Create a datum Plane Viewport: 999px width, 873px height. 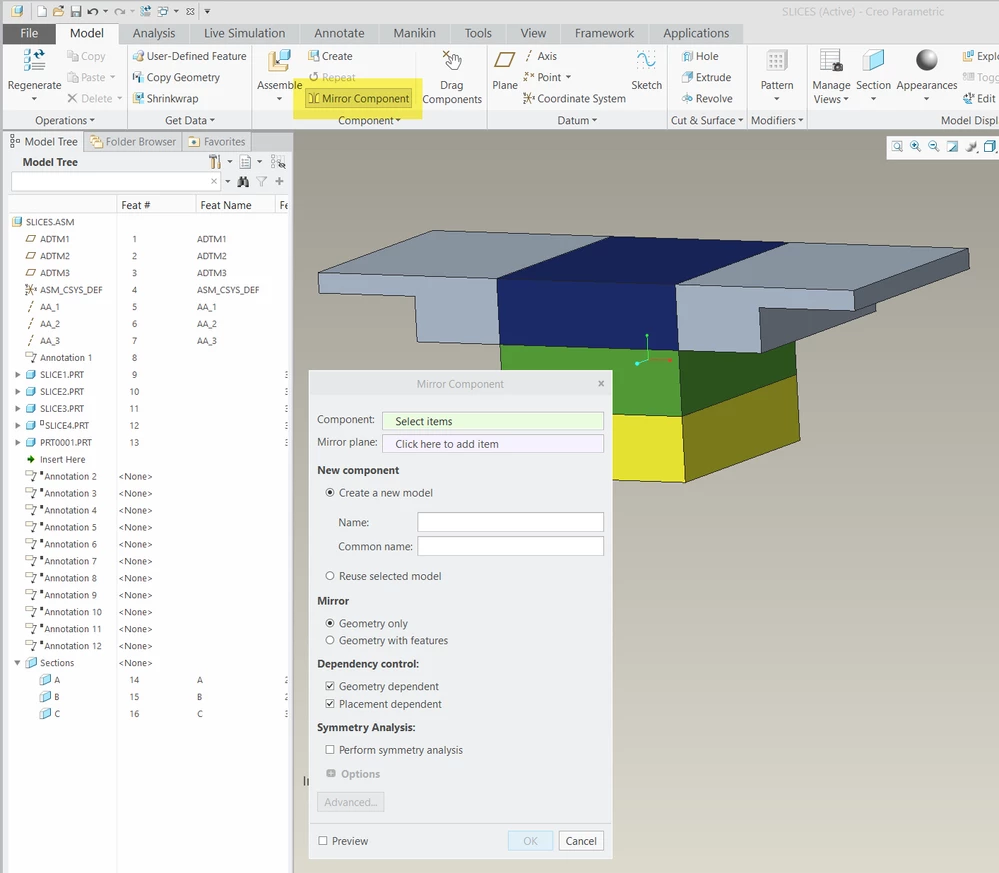[x=505, y=70]
